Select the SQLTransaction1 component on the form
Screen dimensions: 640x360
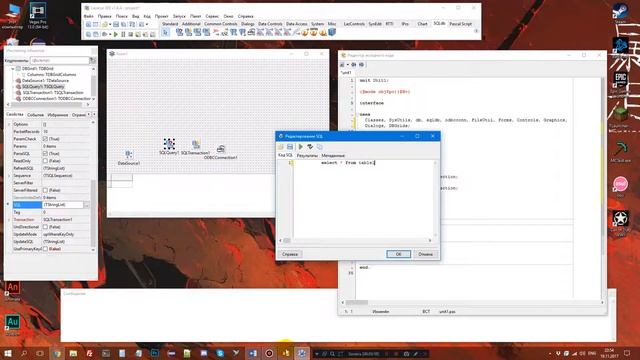[196, 144]
